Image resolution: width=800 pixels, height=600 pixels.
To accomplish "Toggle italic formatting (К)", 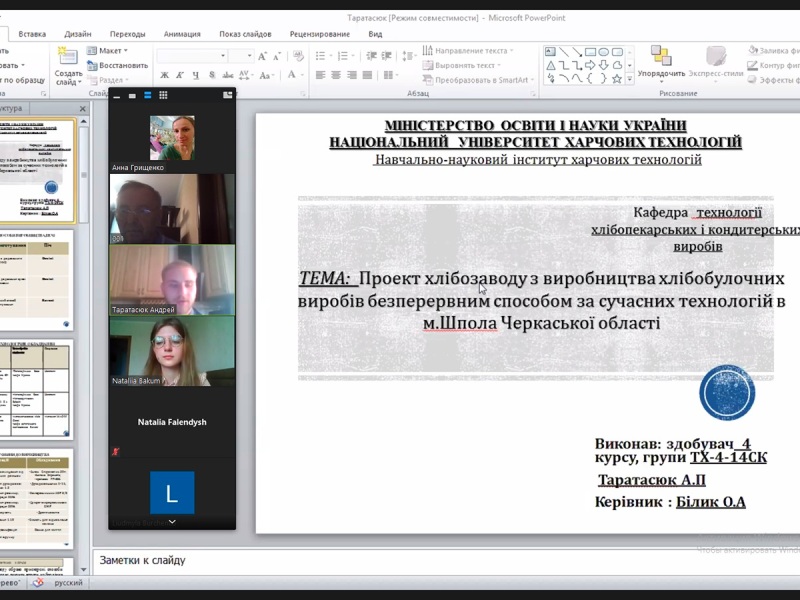I will [179, 75].
